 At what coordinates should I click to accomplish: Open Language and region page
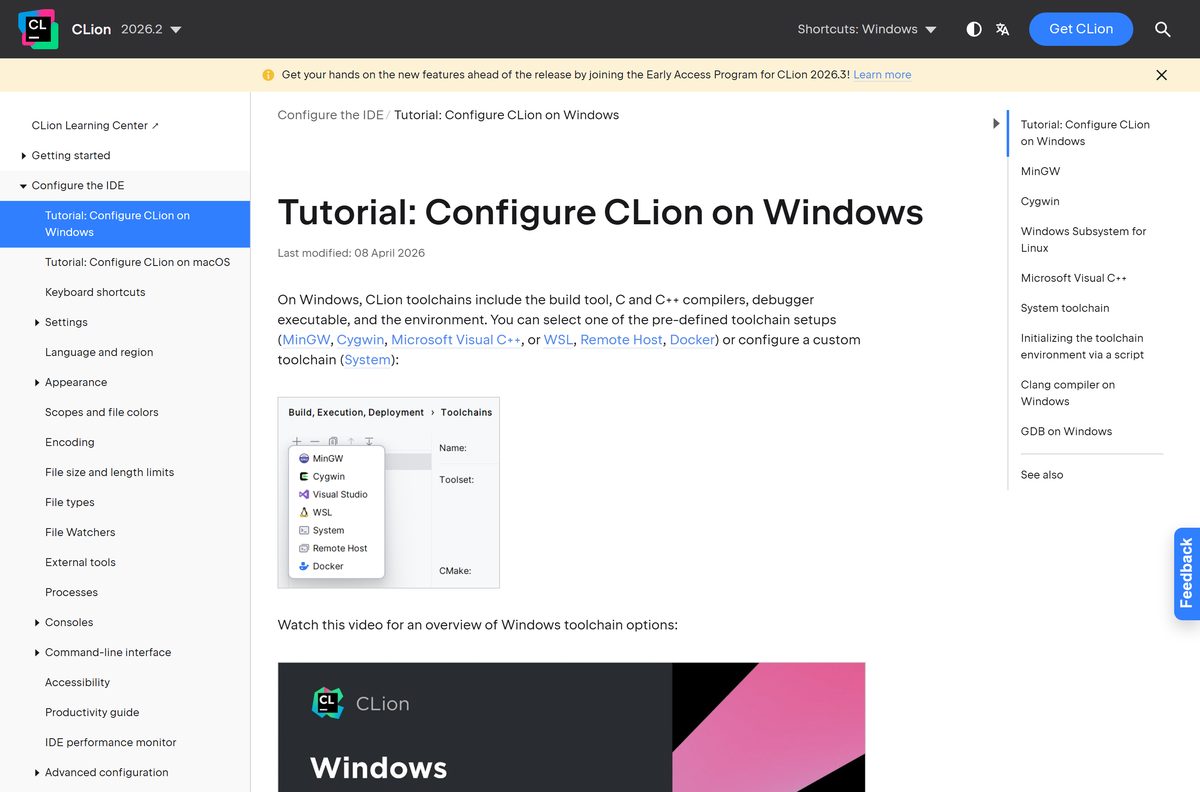pyautogui.click(x=99, y=352)
